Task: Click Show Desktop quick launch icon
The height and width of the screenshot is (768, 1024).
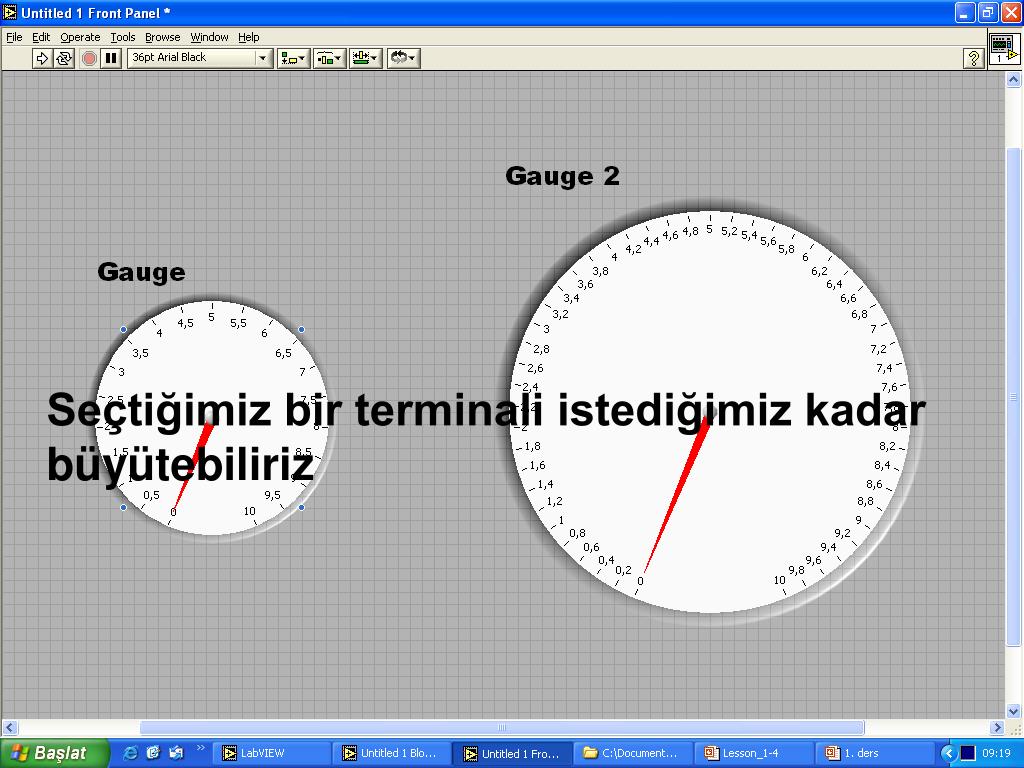Action: point(176,753)
